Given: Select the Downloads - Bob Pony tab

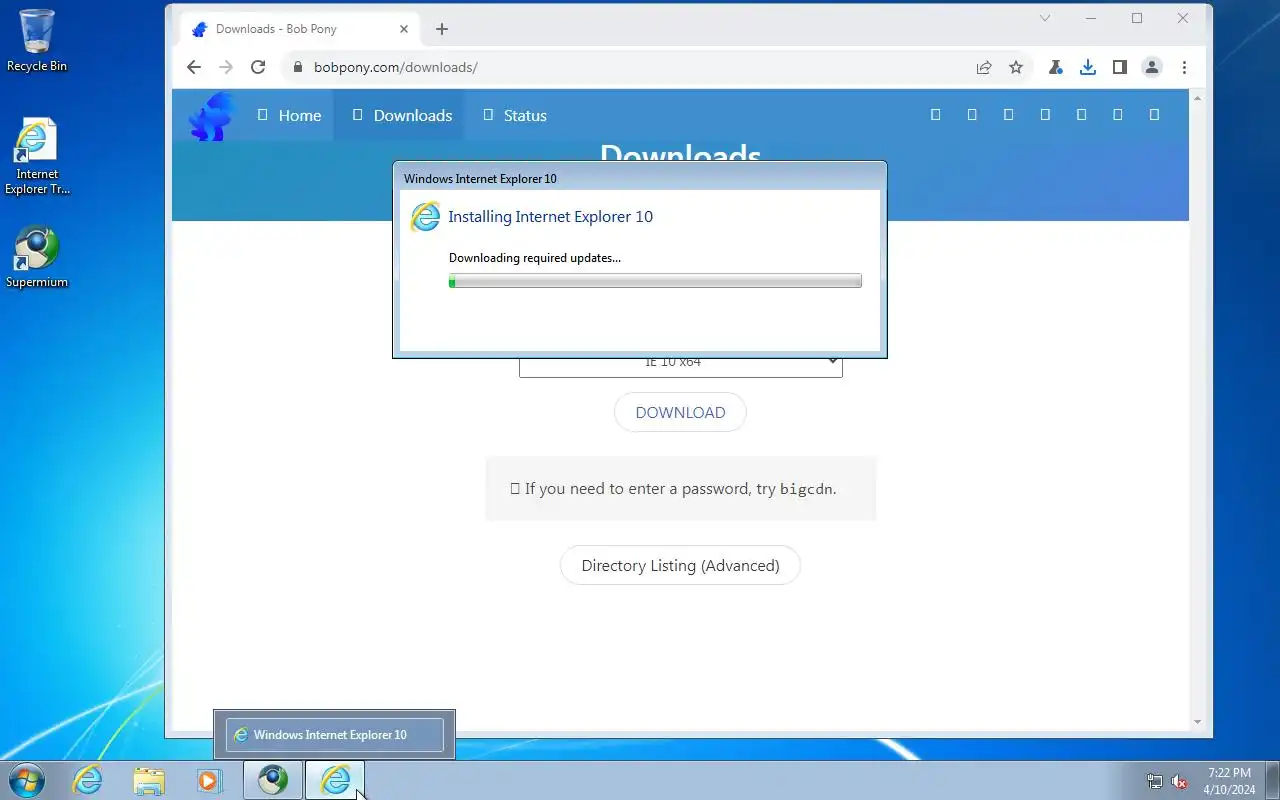Looking at the screenshot, I should (x=299, y=29).
